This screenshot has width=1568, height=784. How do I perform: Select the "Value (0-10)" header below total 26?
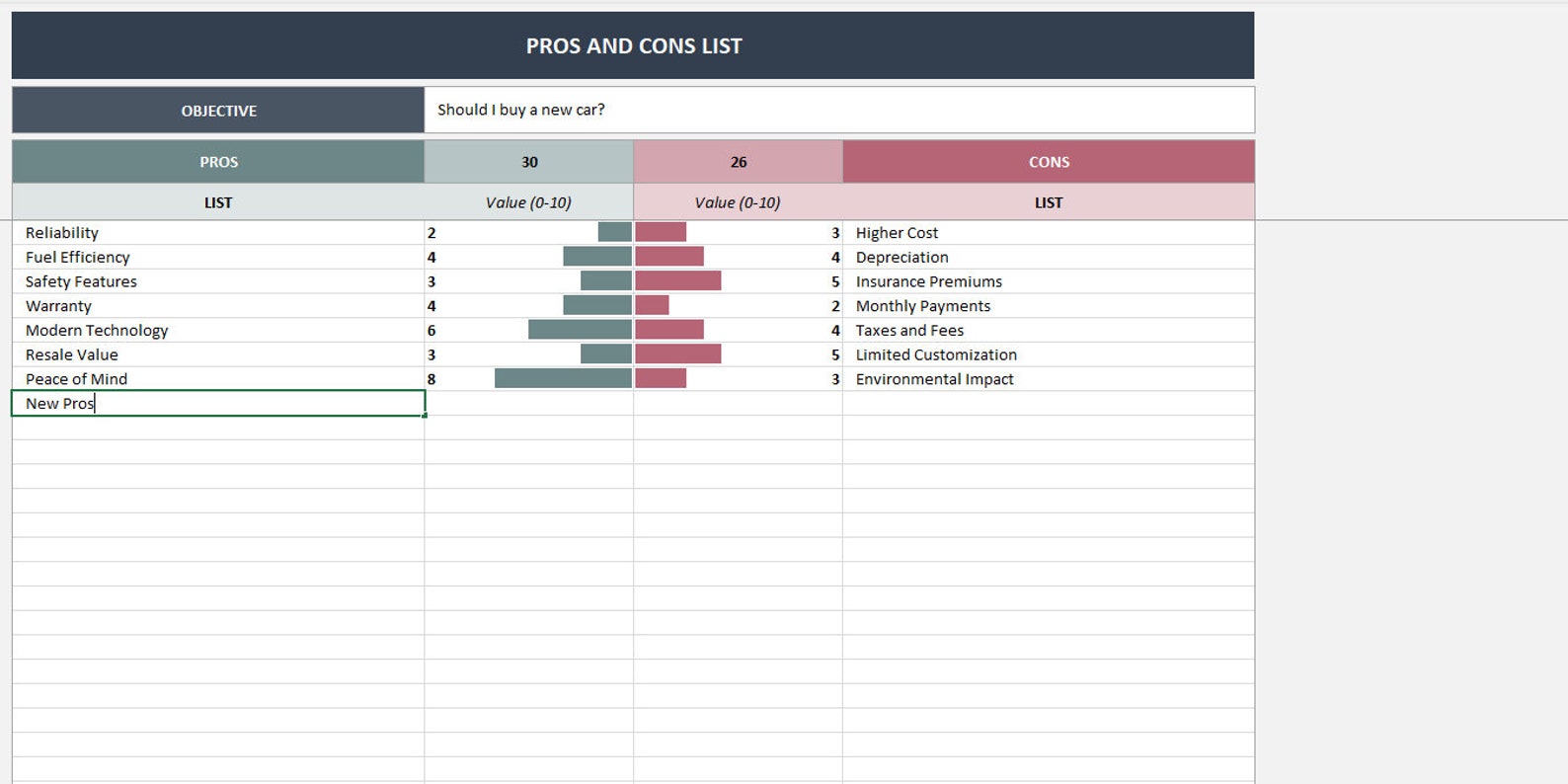pos(739,202)
